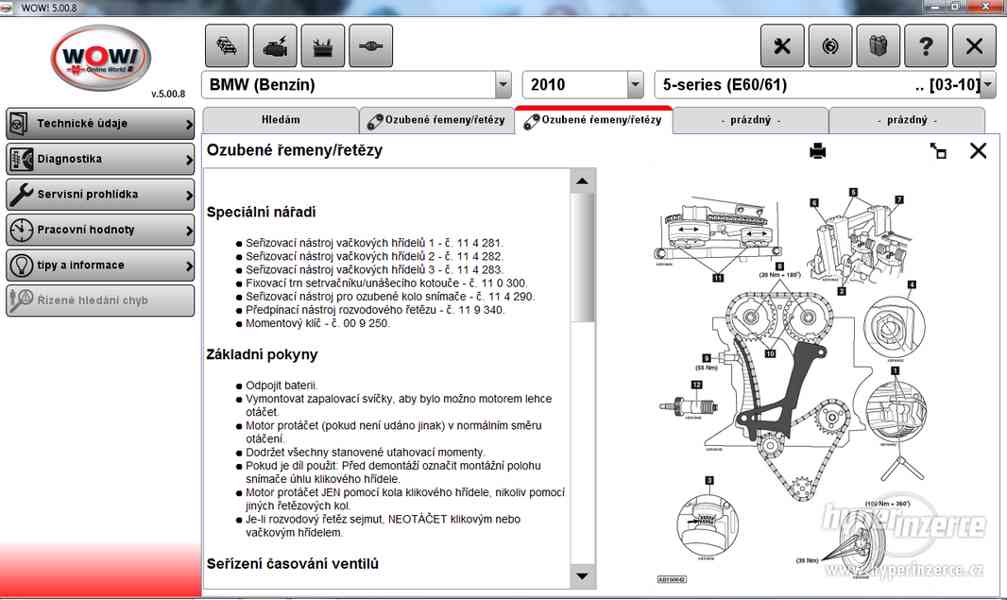This screenshot has height=600, width=1007.
Task: Click the Seřízení časování ventilů heading
Action: 292,563
